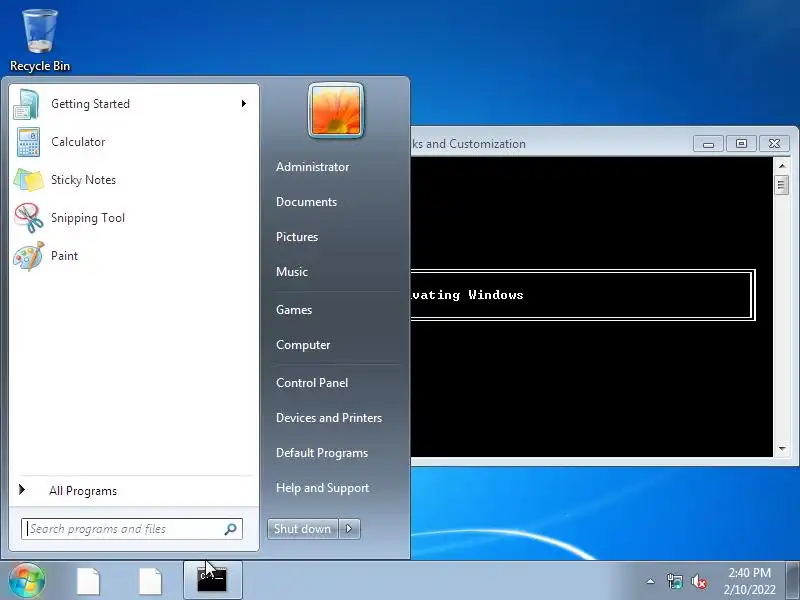800x600 pixels.
Task: Click the user account flower picture
Action: (x=336, y=110)
